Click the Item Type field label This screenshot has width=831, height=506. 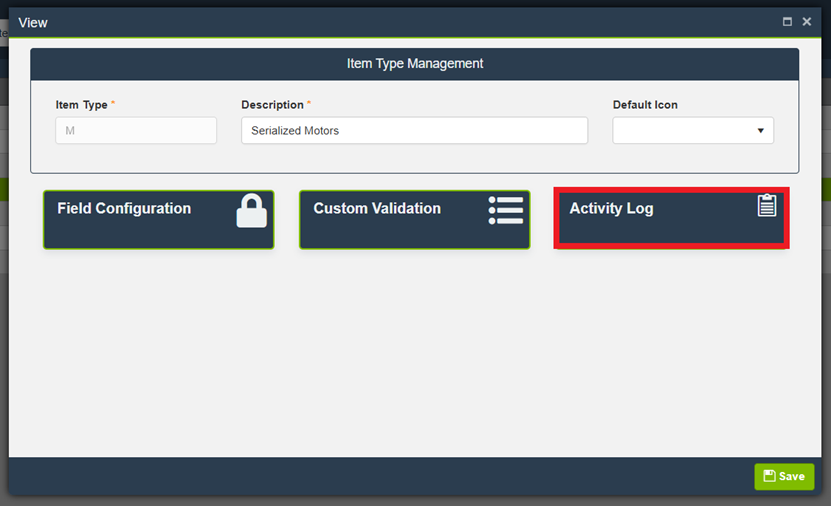coord(81,105)
